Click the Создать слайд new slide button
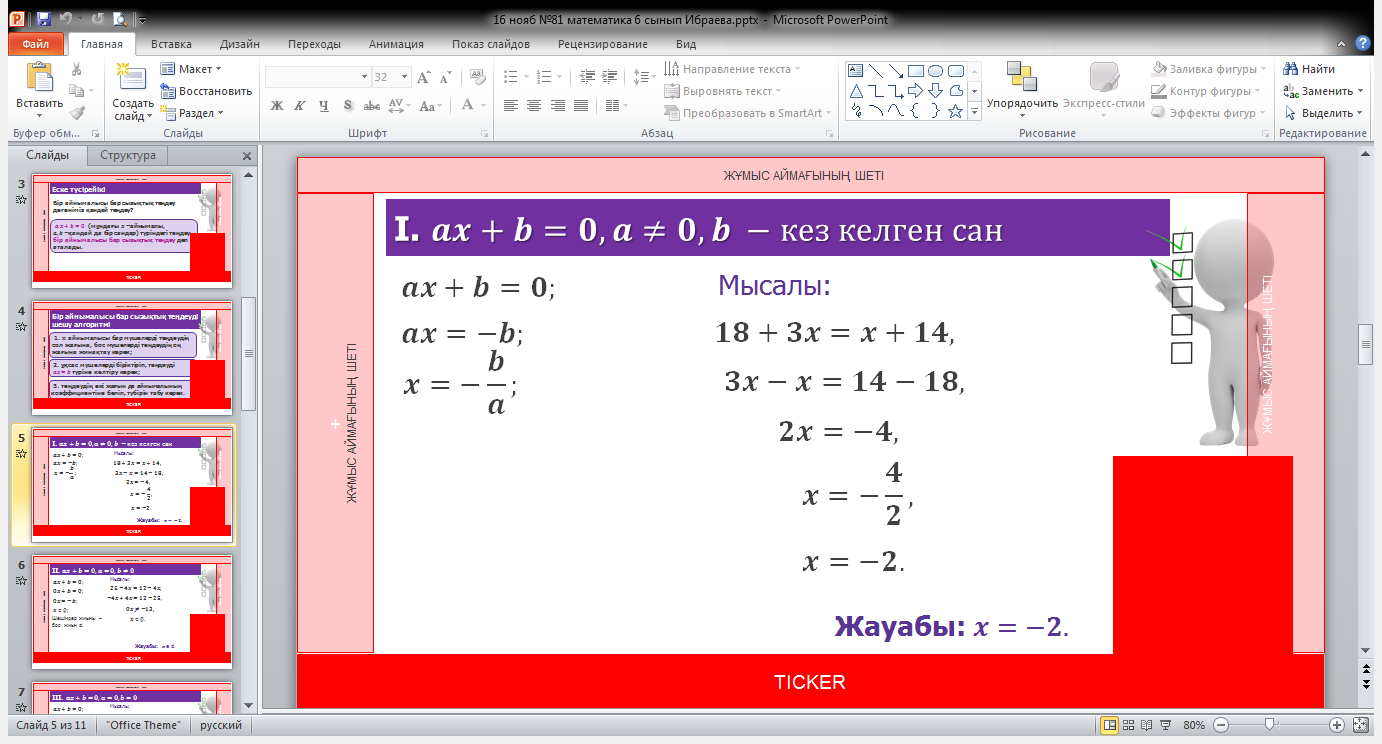The width and height of the screenshot is (1382, 744). click(x=132, y=90)
